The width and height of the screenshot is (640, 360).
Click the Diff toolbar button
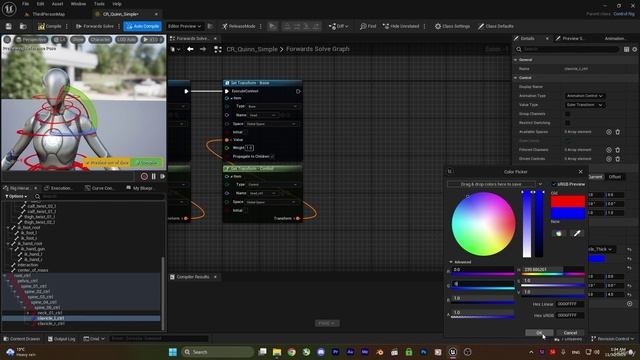pyautogui.click(x=338, y=26)
